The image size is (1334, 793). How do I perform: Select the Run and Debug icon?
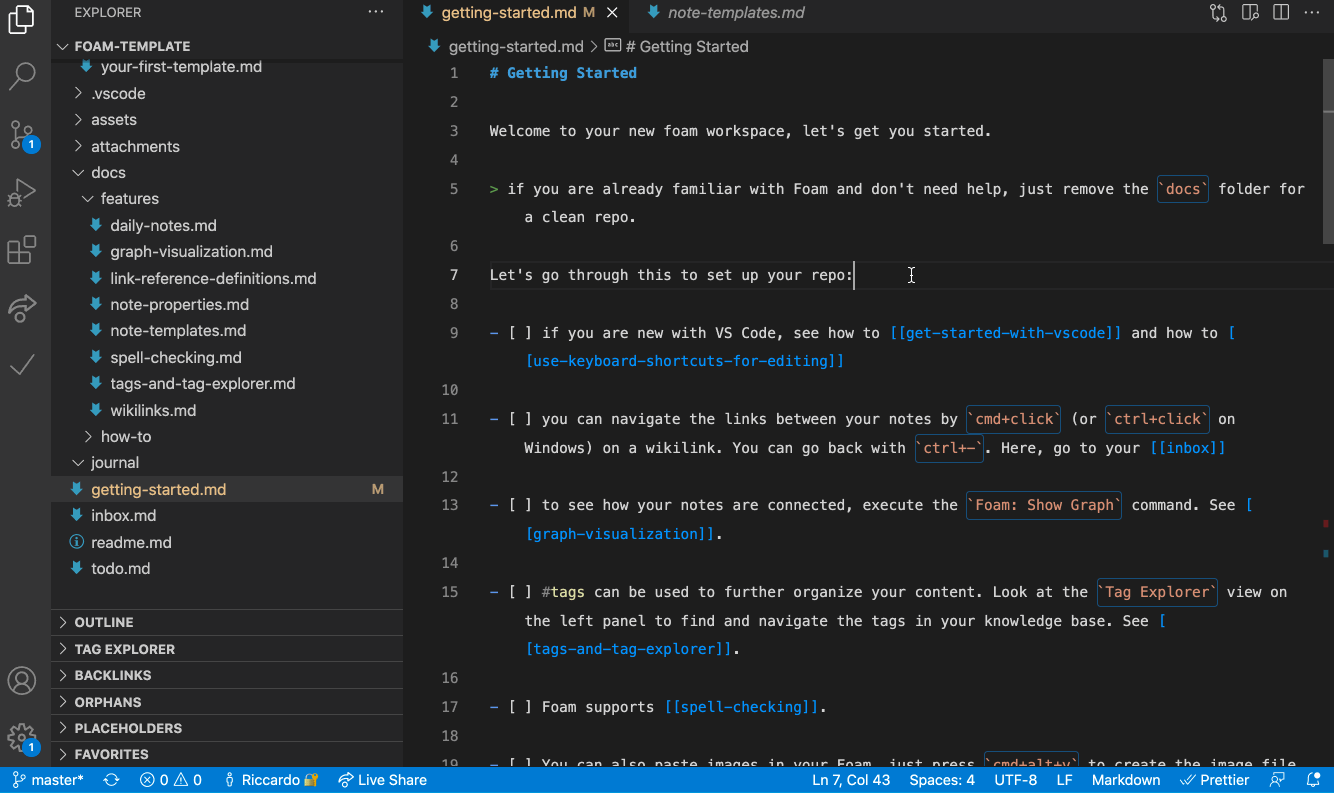(x=23, y=193)
